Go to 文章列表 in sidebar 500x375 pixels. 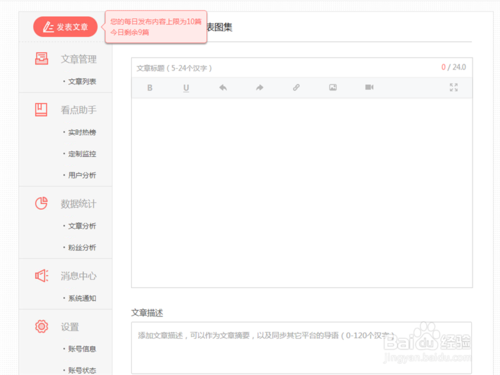(x=82, y=81)
